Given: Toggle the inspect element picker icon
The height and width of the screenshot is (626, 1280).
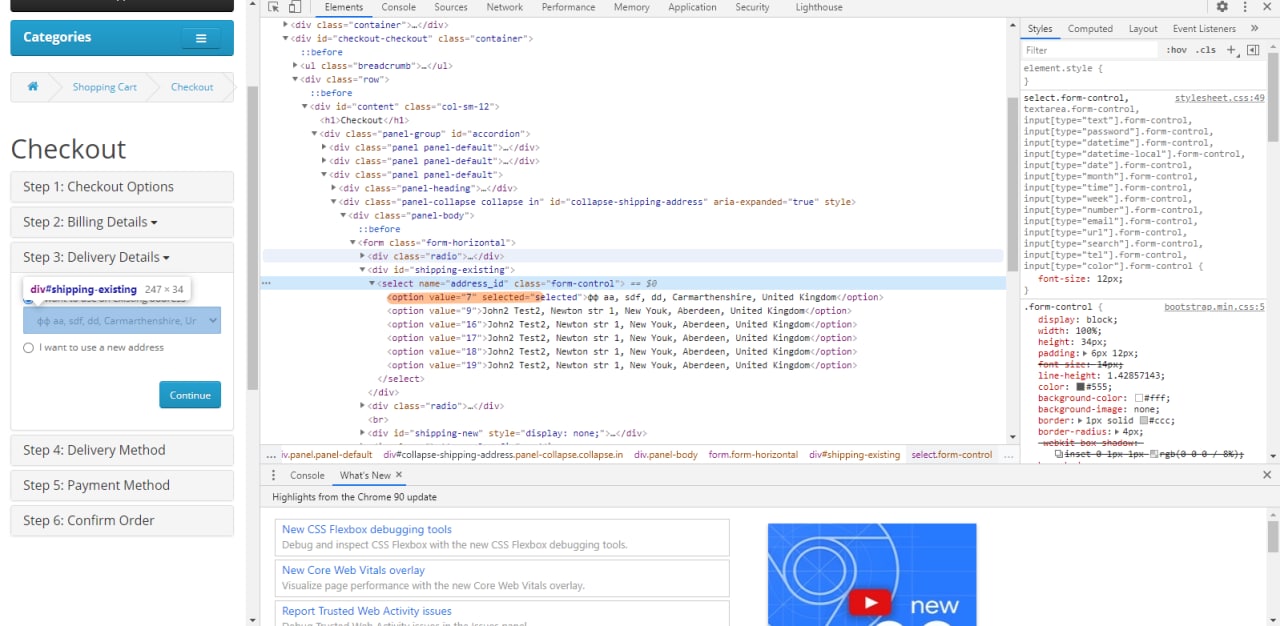Looking at the screenshot, I should click(x=274, y=7).
